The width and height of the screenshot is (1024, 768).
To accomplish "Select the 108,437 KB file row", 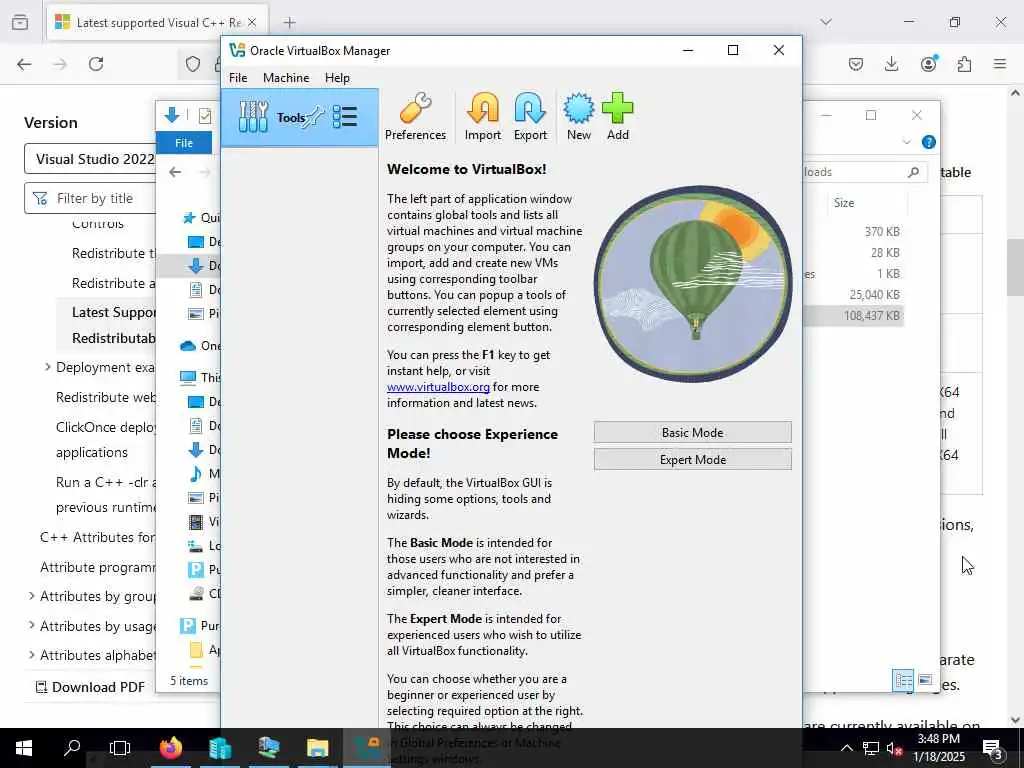I will click(854, 315).
